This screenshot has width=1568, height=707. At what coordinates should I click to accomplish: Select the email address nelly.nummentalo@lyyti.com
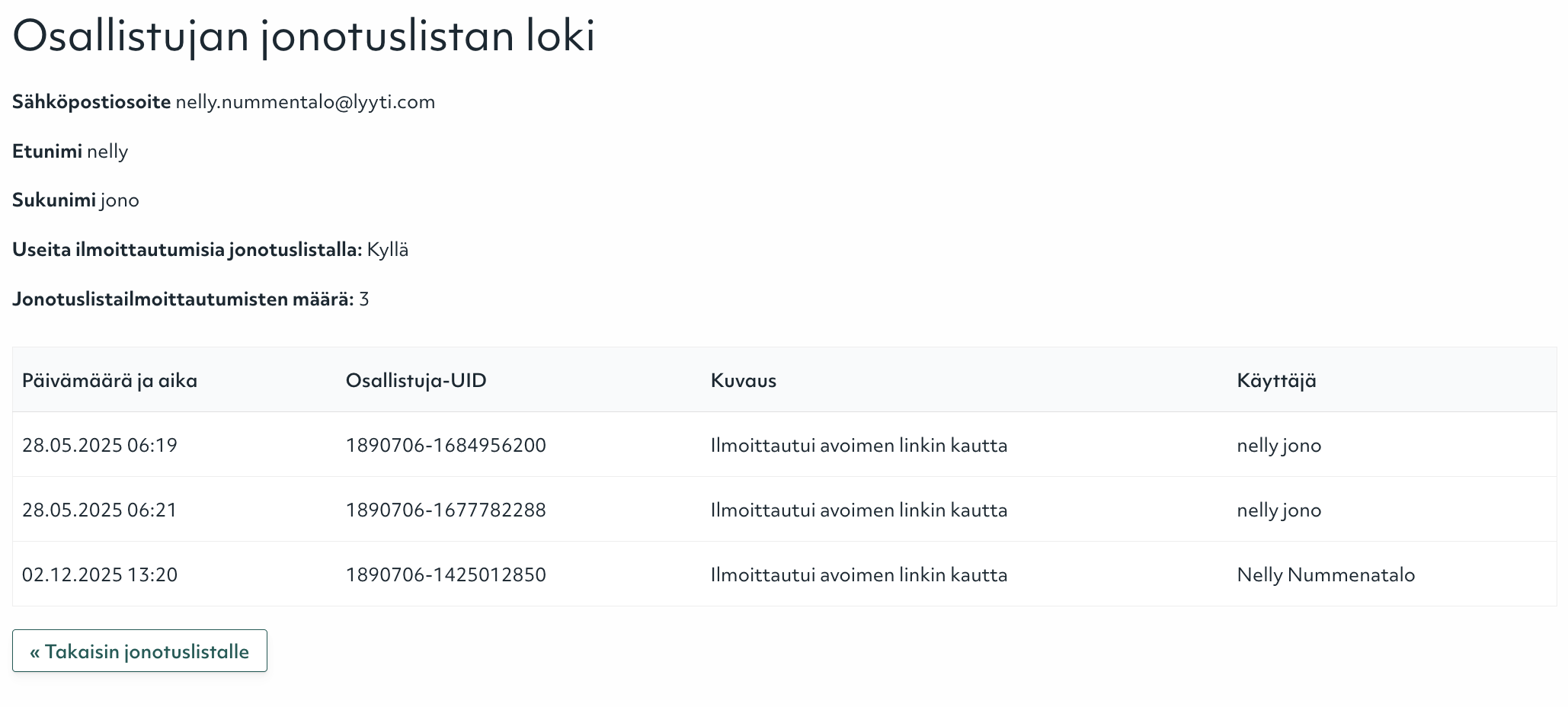(x=305, y=102)
